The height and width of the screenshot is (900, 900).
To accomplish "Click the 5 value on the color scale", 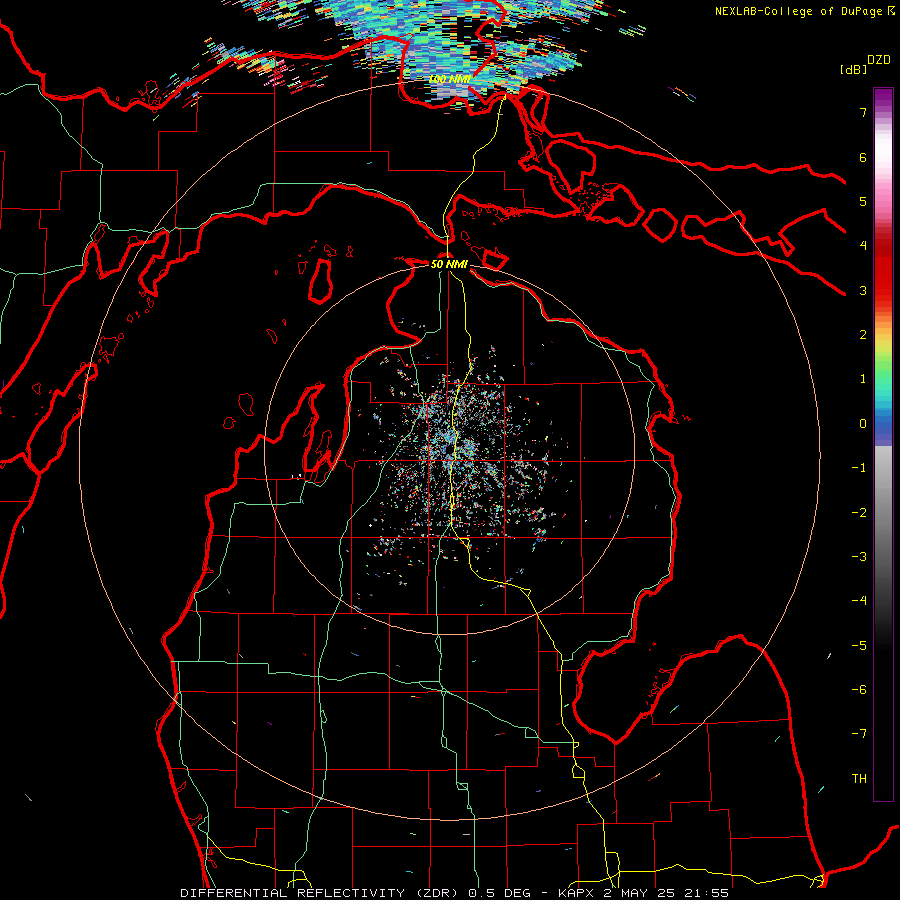I will (x=863, y=201).
